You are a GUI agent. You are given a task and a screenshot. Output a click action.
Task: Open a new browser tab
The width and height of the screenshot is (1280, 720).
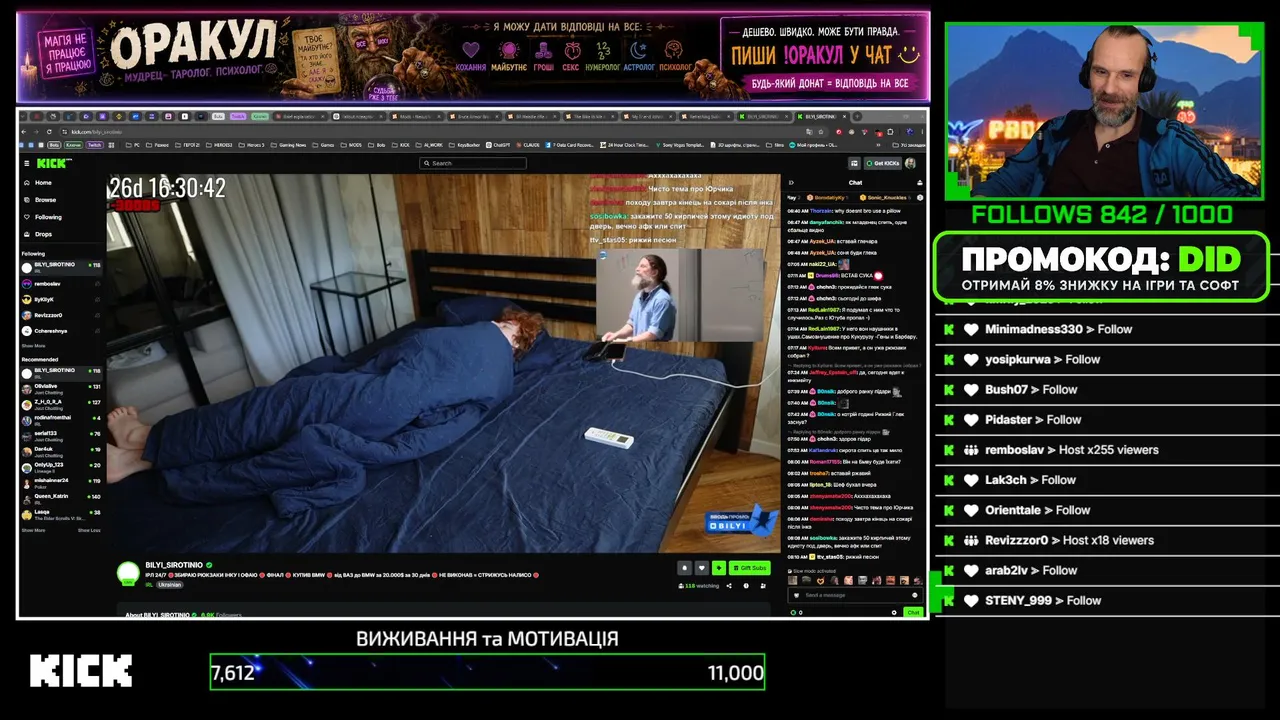[x=858, y=116]
